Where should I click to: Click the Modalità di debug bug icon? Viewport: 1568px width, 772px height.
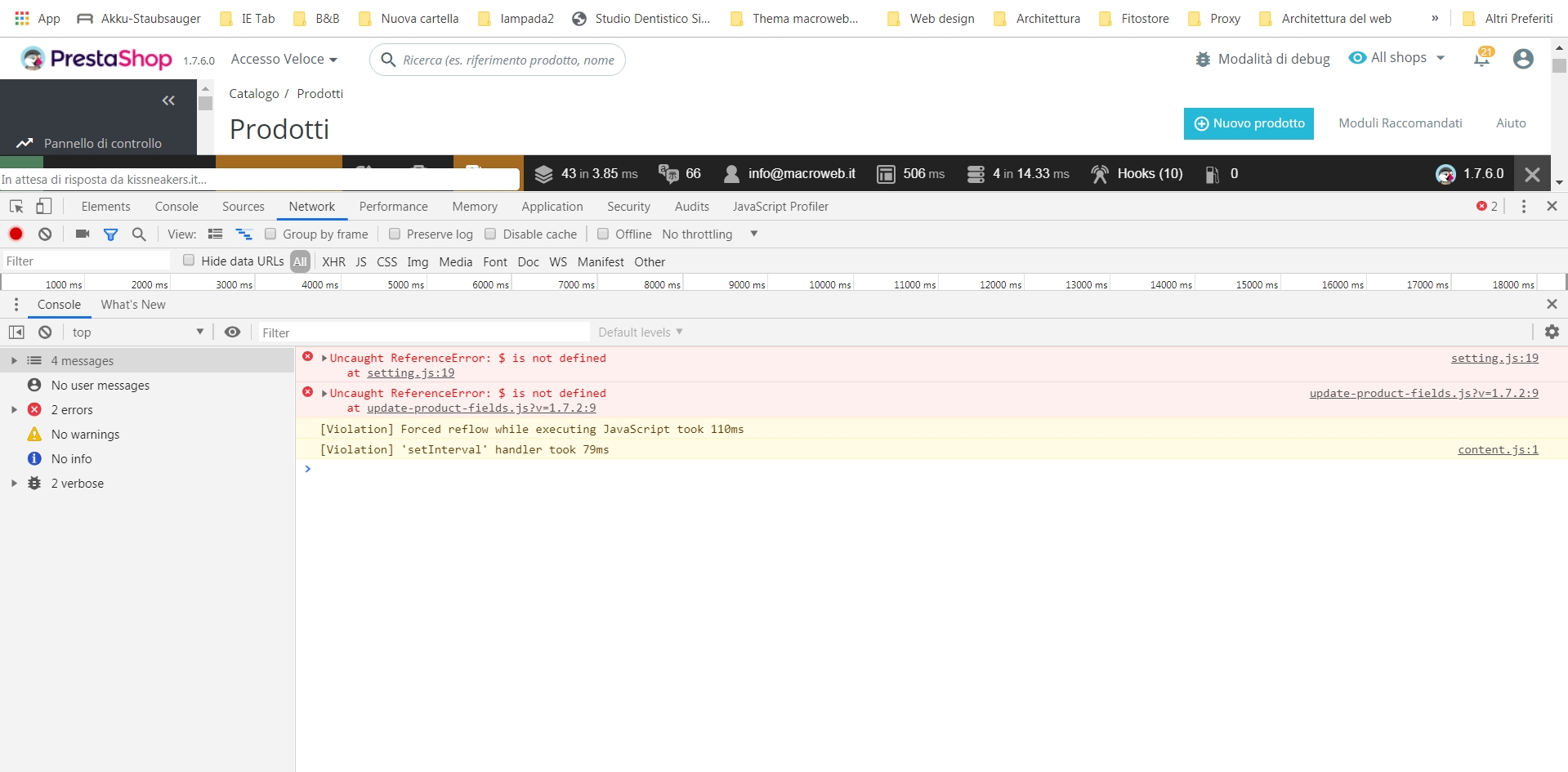[1203, 59]
